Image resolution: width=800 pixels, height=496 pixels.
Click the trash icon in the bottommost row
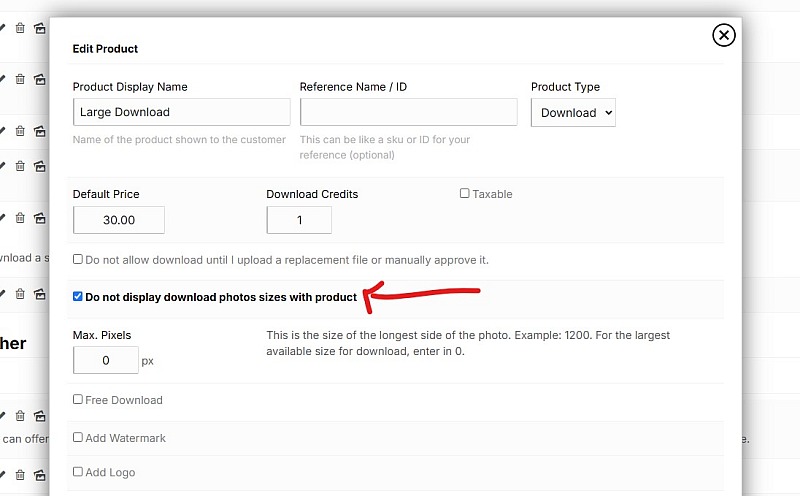[20, 475]
